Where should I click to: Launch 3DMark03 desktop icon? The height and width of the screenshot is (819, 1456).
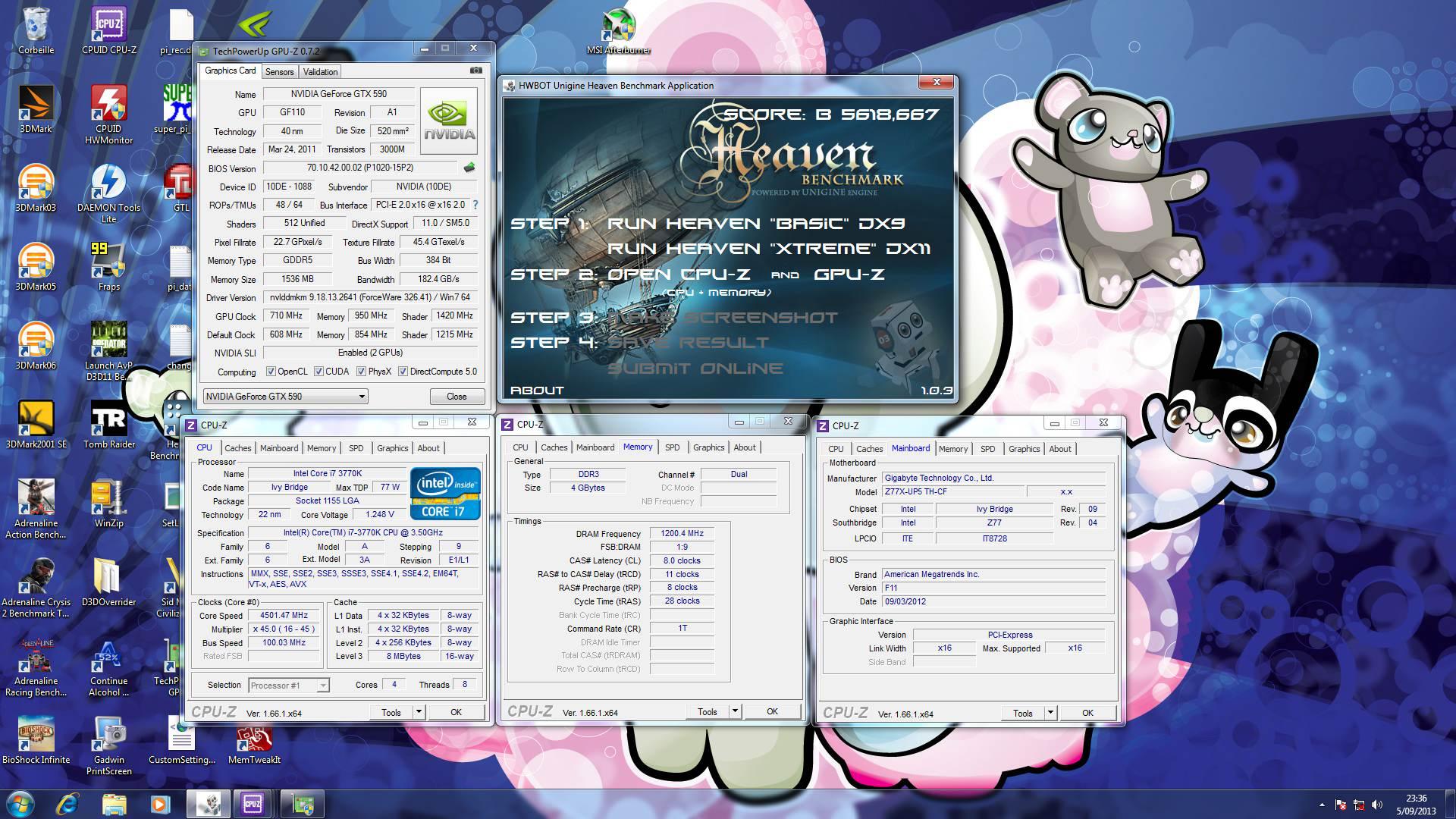(x=36, y=188)
